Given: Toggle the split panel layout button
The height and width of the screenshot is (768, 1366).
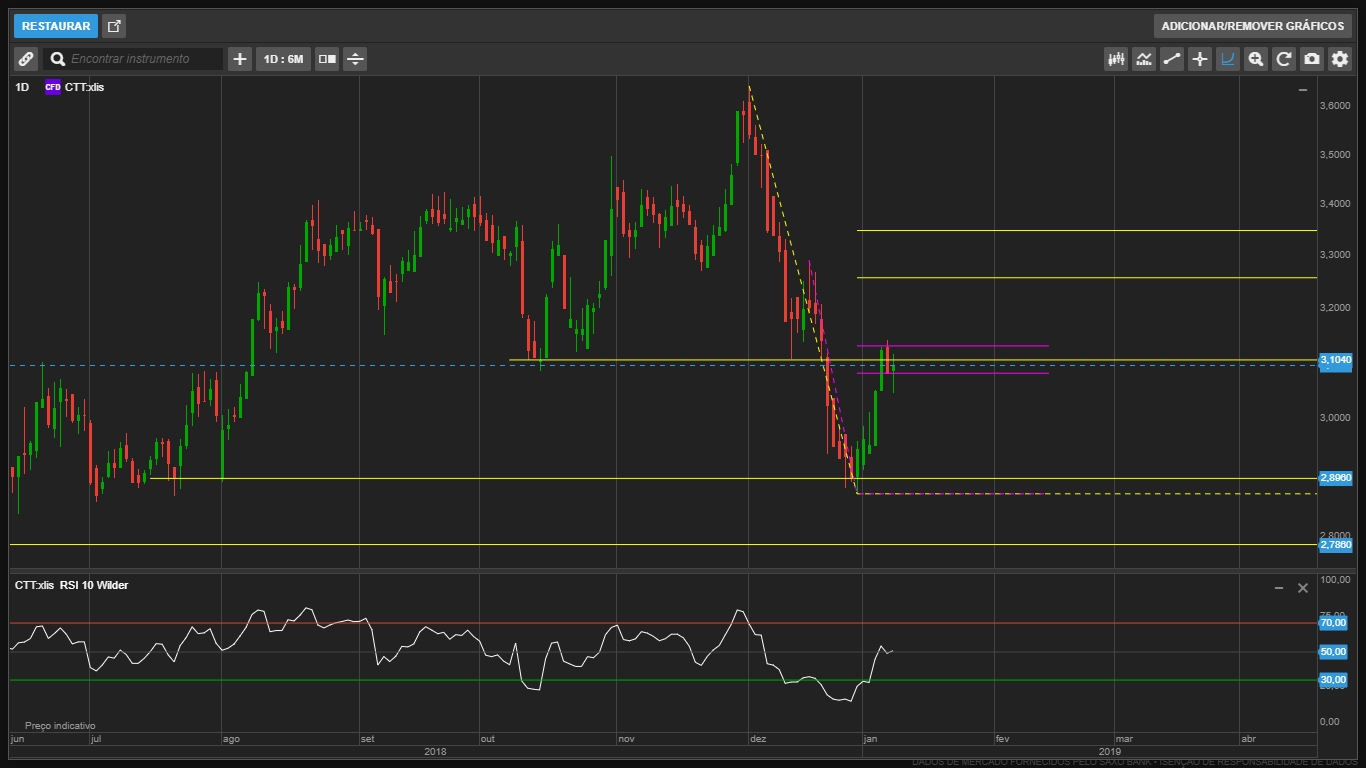Looking at the screenshot, I should click(327, 59).
